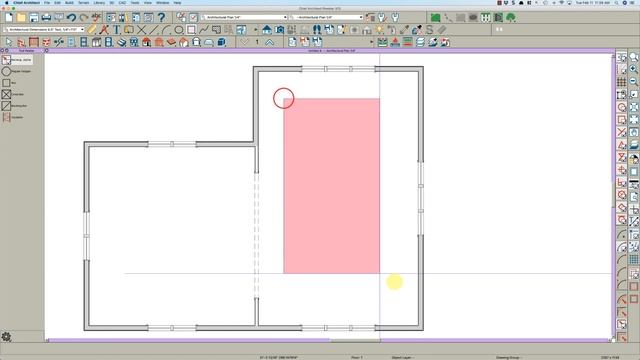The image size is (640, 360).
Task: Open the Apple menu
Action: [x=6, y=3]
